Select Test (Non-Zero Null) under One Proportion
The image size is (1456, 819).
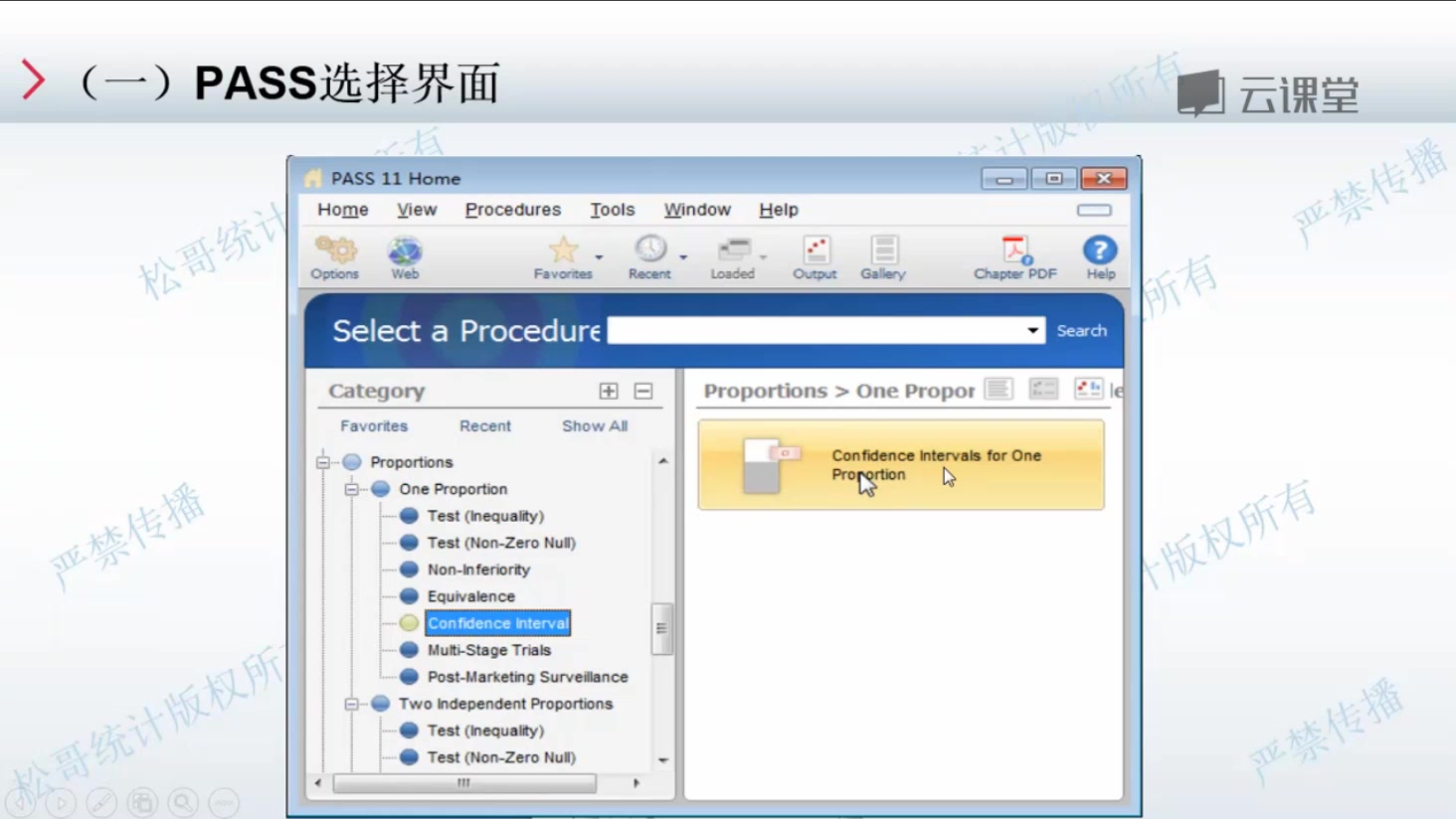(x=501, y=543)
